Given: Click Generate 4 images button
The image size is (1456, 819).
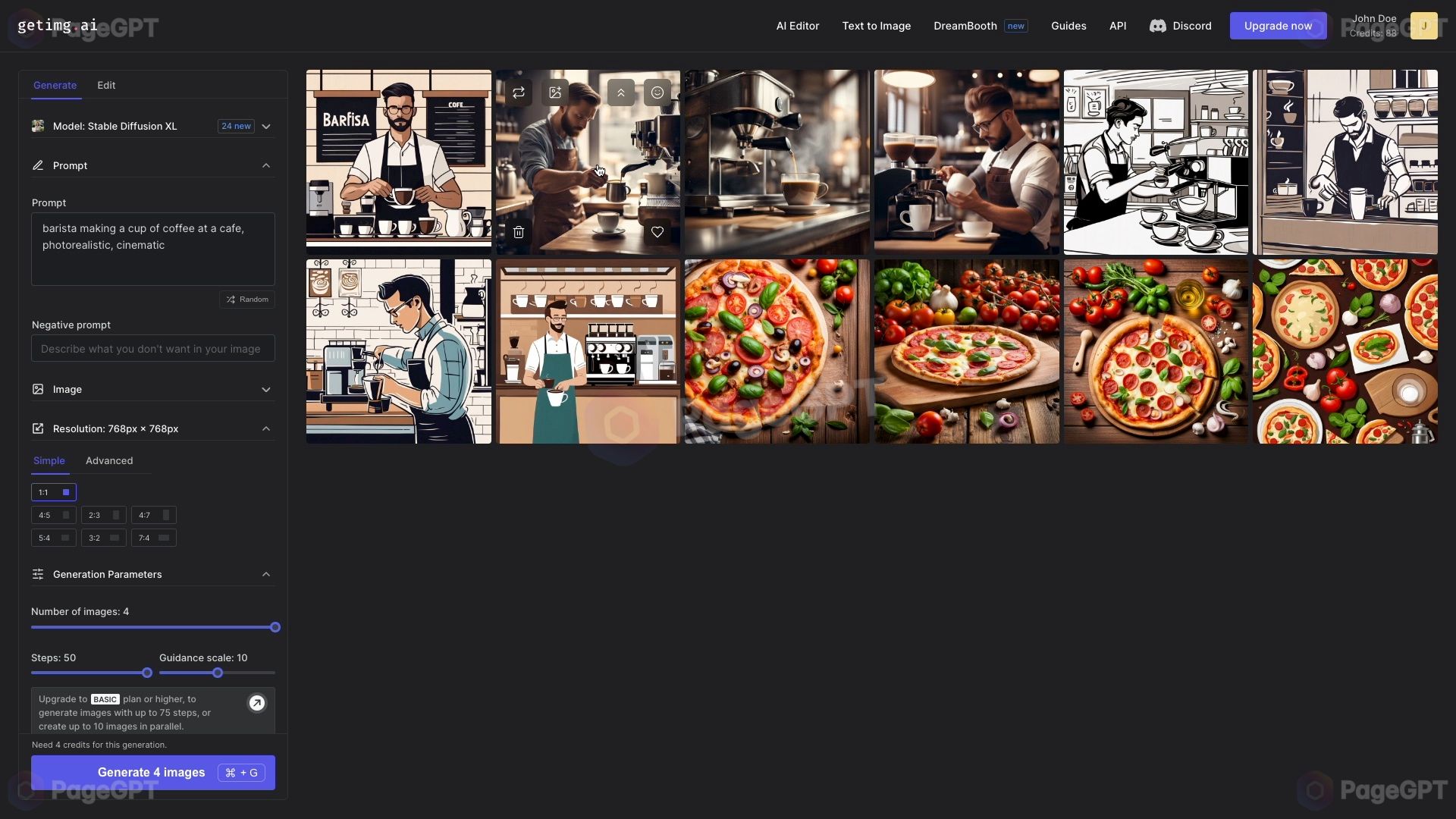Looking at the screenshot, I should coord(152,773).
